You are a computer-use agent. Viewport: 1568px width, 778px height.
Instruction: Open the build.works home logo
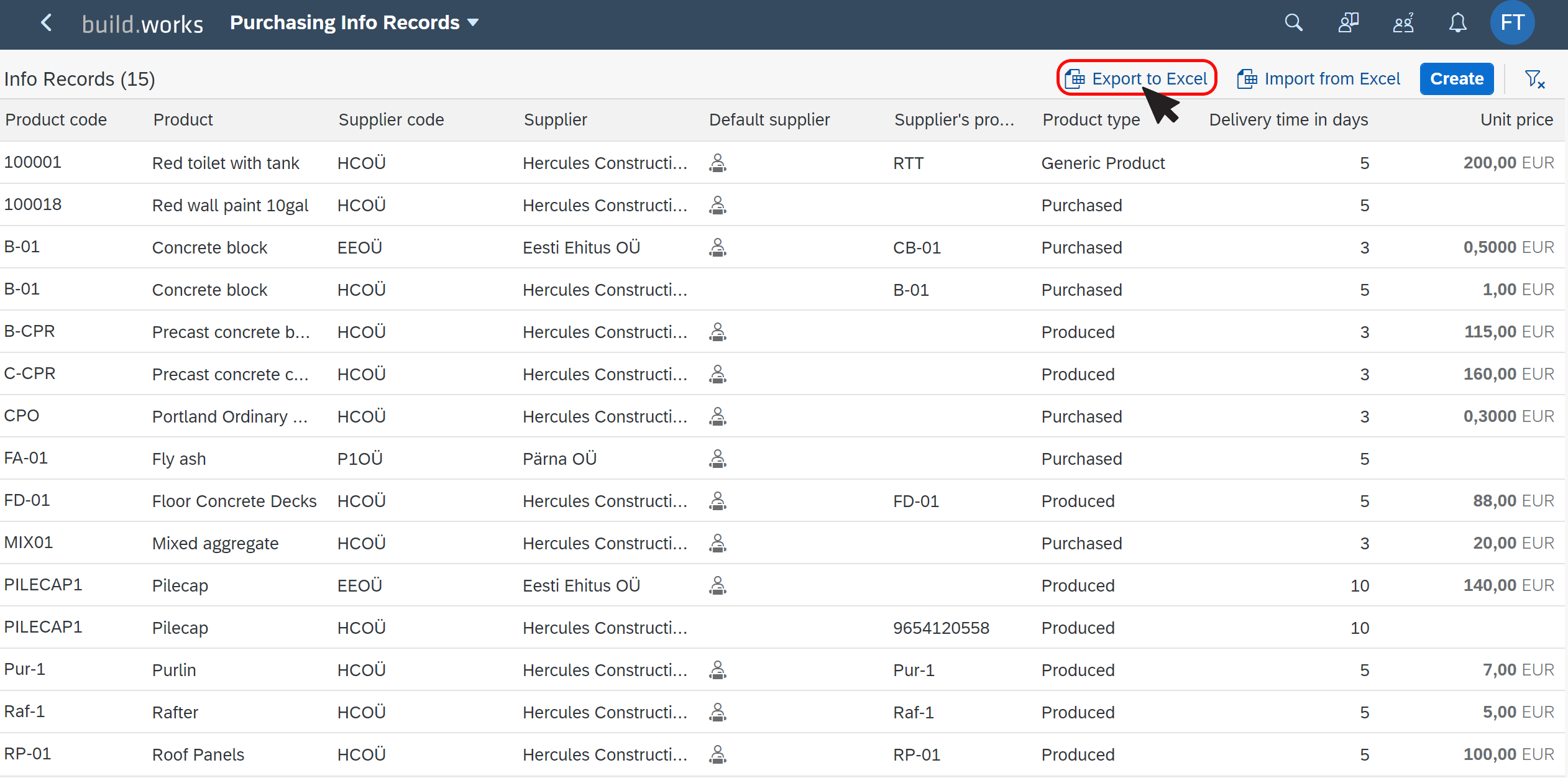tap(142, 24)
